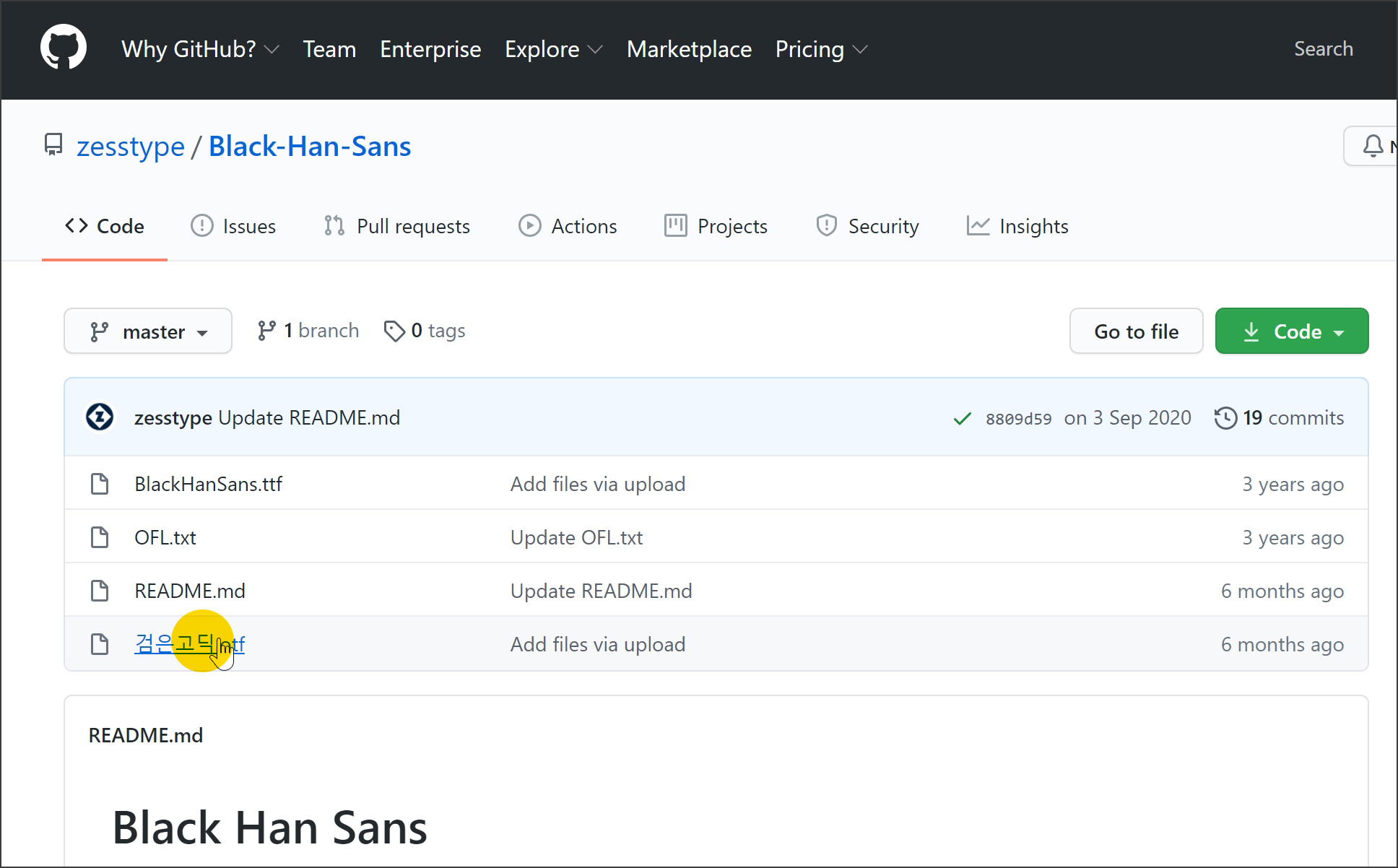Open commit hash 8809d59

click(x=1018, y=419)
